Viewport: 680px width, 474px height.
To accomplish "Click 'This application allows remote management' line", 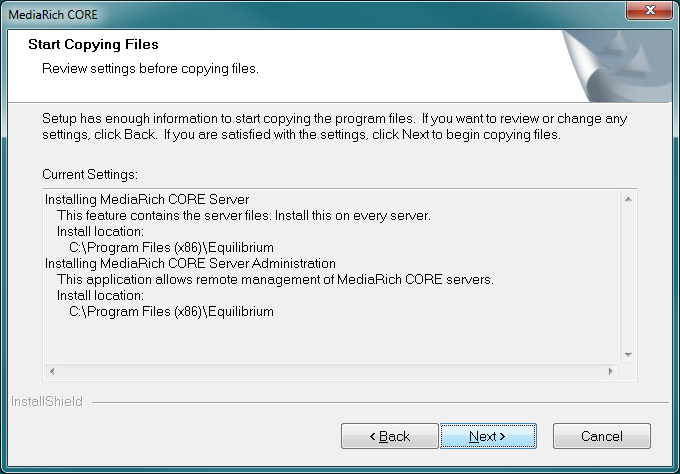I will 275,279.
